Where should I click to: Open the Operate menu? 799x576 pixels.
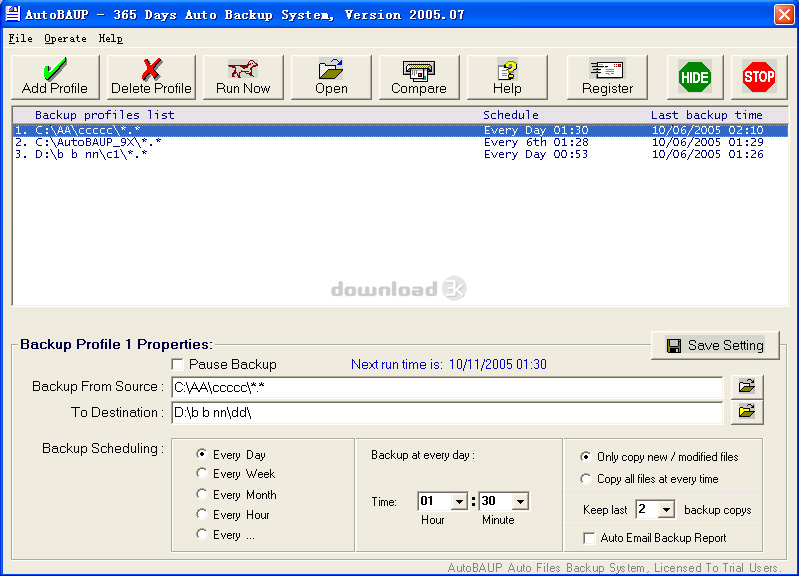click(65, 39)
